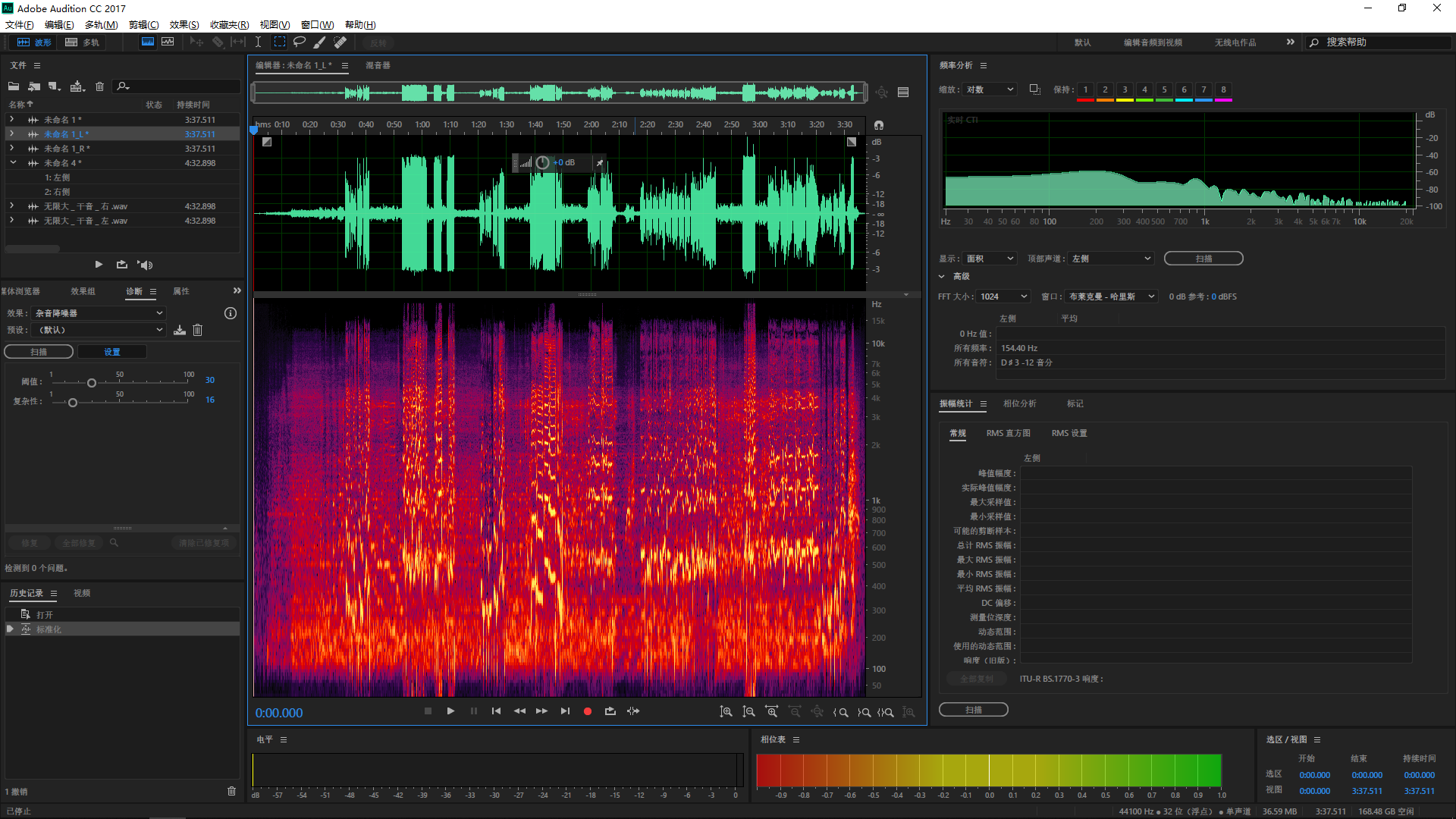Switch to the 相位分析 tab
This screenshot has width=1456, height=819.
[1019, 403]
